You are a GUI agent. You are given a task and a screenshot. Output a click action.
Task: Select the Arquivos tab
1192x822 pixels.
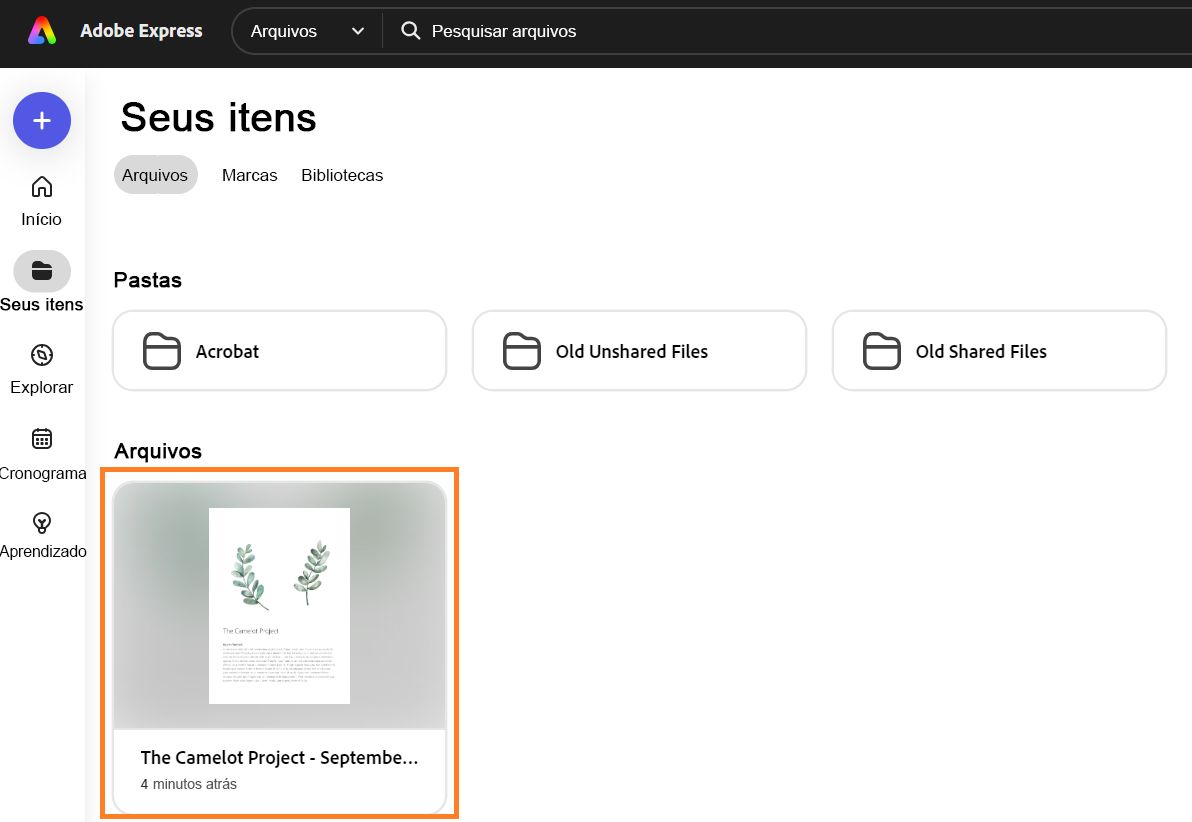(x=155, y=175)
